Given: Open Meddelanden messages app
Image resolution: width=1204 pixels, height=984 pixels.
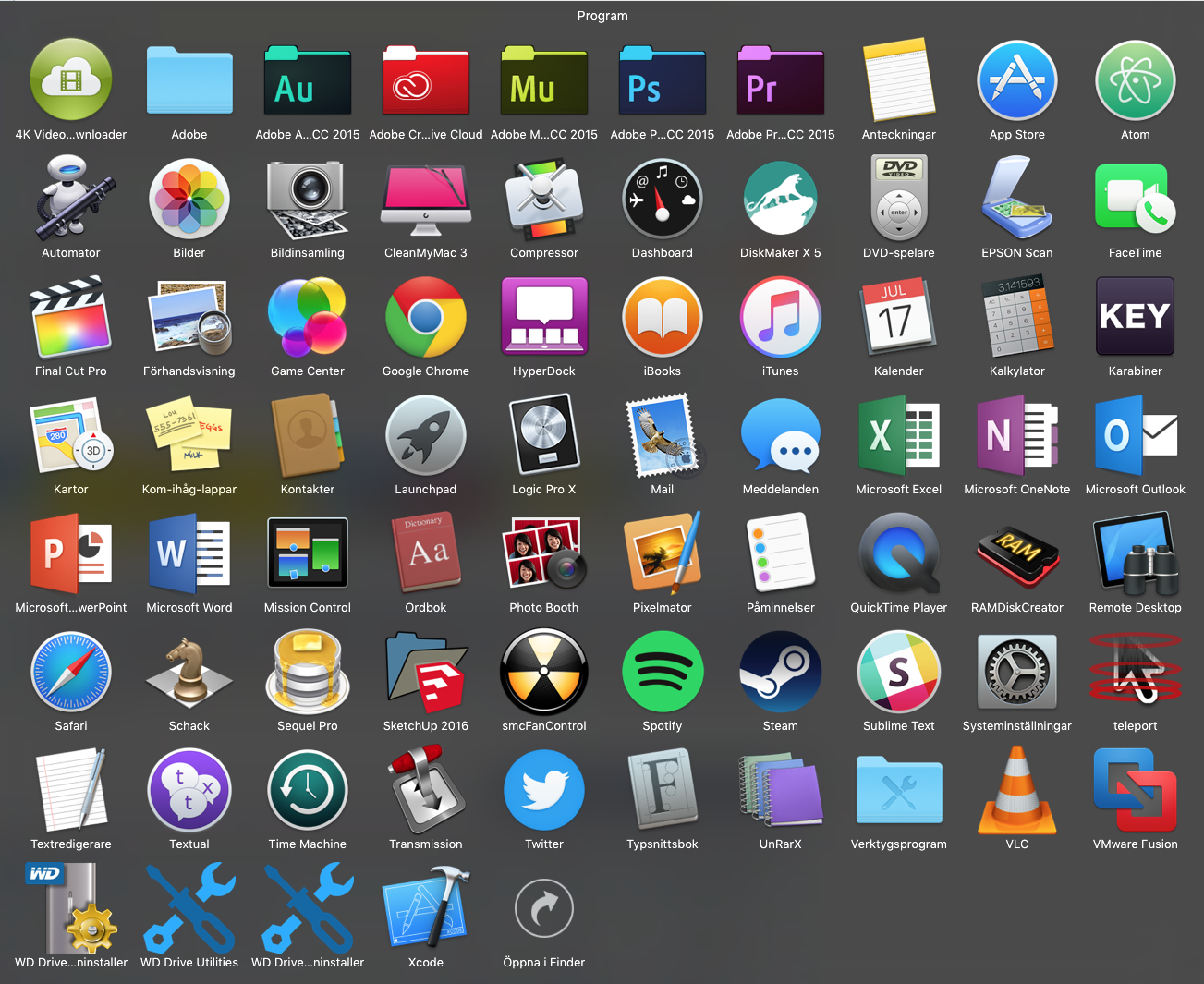Looking at the screenshot, I should [x=781, y=434].
